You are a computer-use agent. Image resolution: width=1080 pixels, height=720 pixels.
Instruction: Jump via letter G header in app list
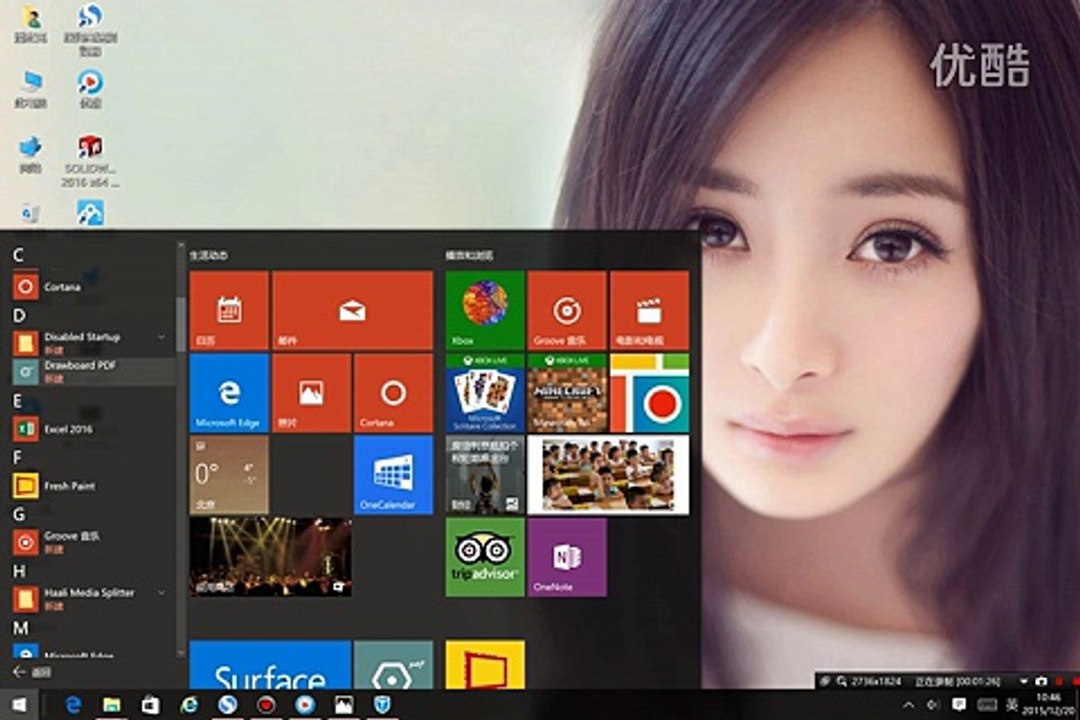coord(19,515)
